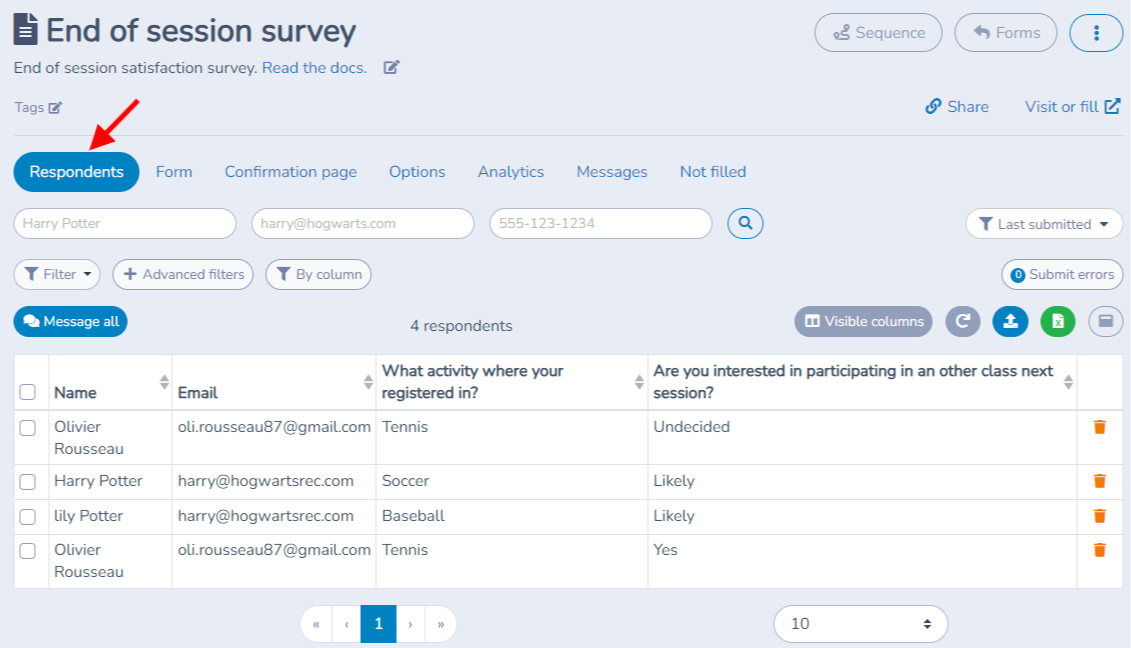Expand the Filter dropdown

[x=57, y=274]
